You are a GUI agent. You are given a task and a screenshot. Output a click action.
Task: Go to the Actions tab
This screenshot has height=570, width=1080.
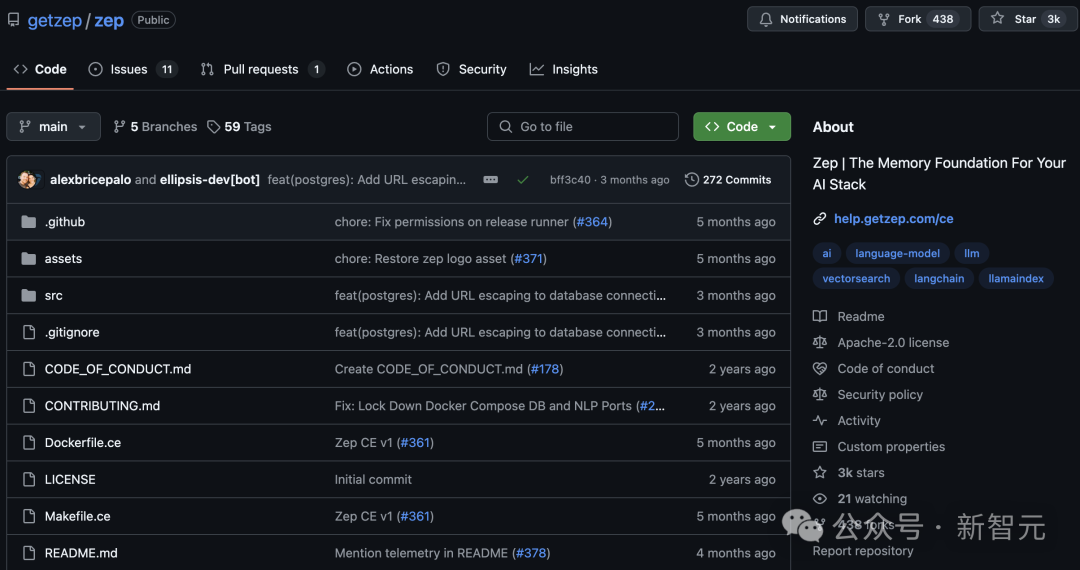tap(380, 70)
